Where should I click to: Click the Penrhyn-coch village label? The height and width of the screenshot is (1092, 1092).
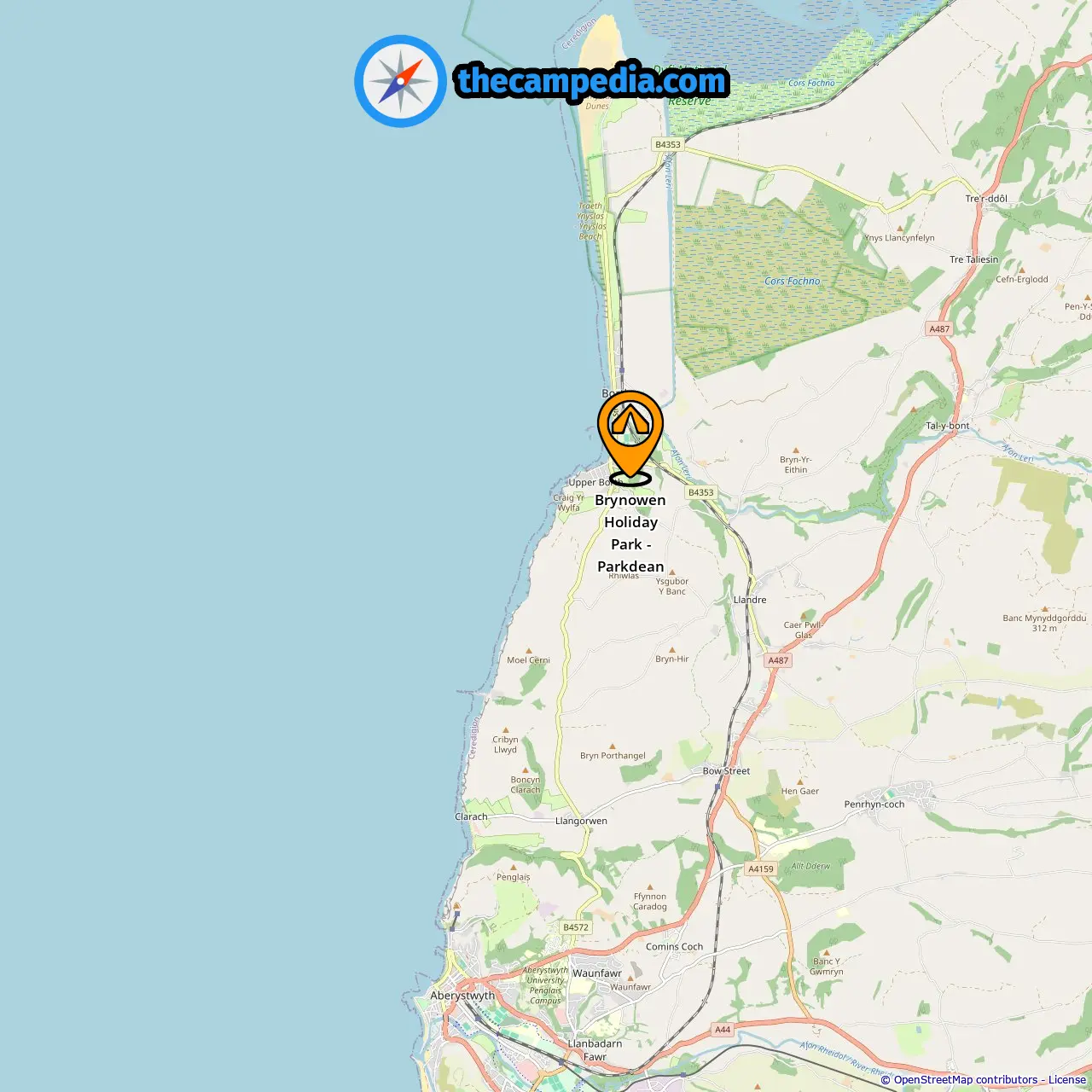pos(874,804)
